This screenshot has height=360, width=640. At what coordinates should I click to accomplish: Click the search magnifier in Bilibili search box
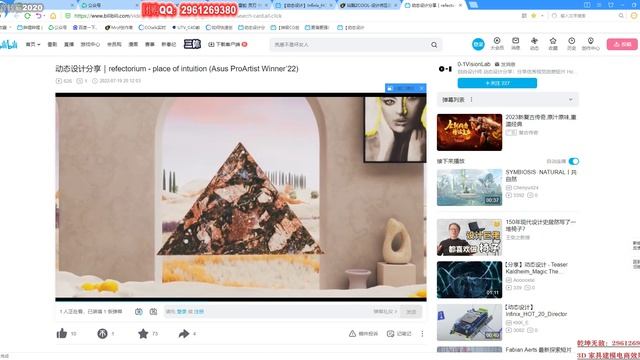pos(434,44)
